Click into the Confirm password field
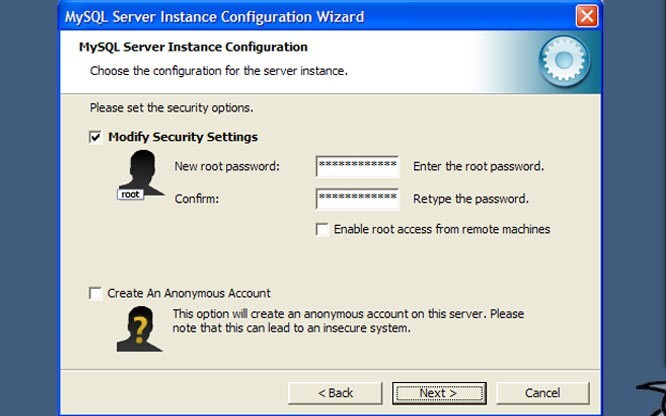 (357, 198)
